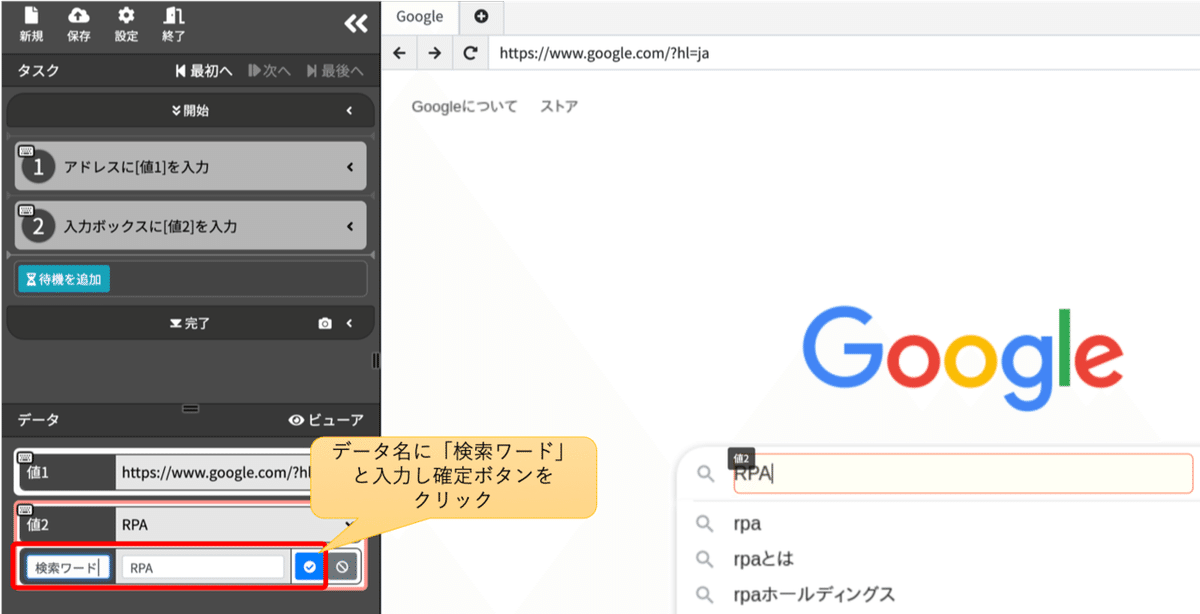The image size is (1200, 614).
Task: Collapse the sidebar with the double-chevron icon
Action: 355,22
